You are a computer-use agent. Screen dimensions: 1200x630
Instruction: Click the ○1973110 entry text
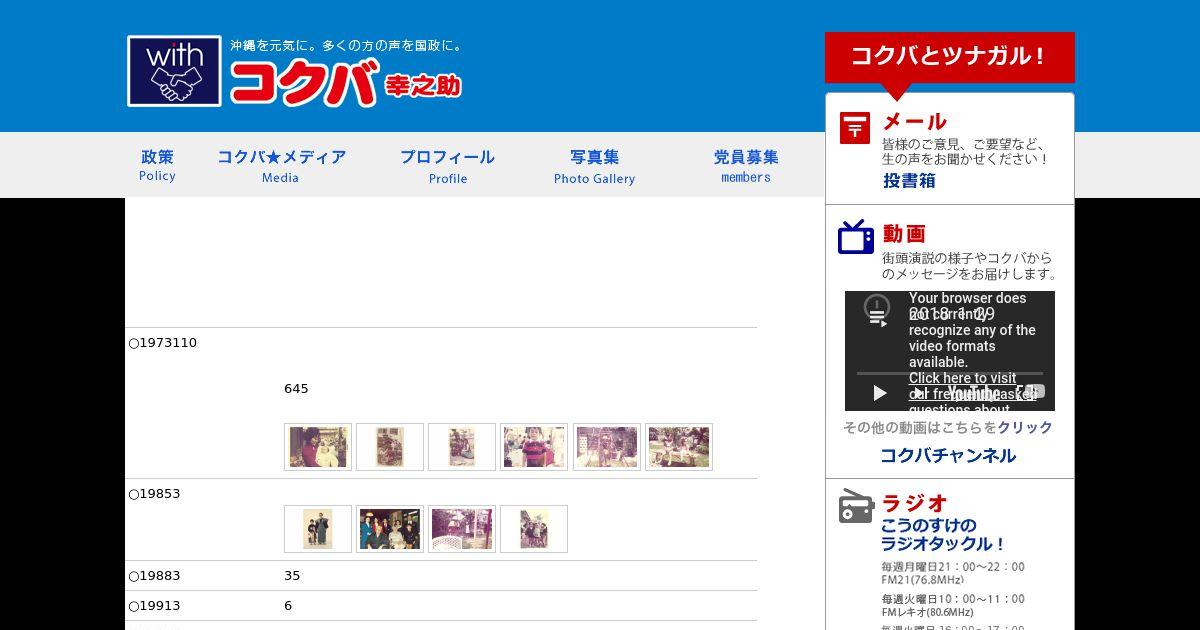tap(163, 343)
